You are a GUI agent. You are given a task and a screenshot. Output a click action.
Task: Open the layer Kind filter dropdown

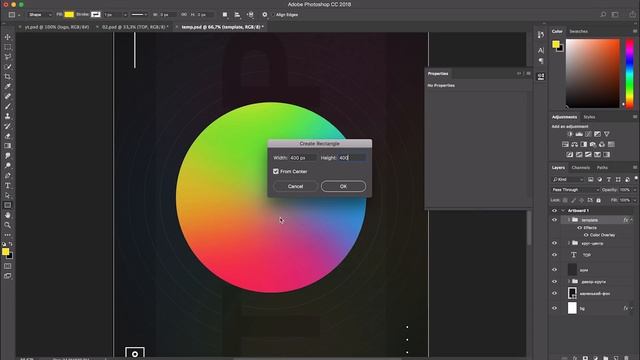pos(568,180)
